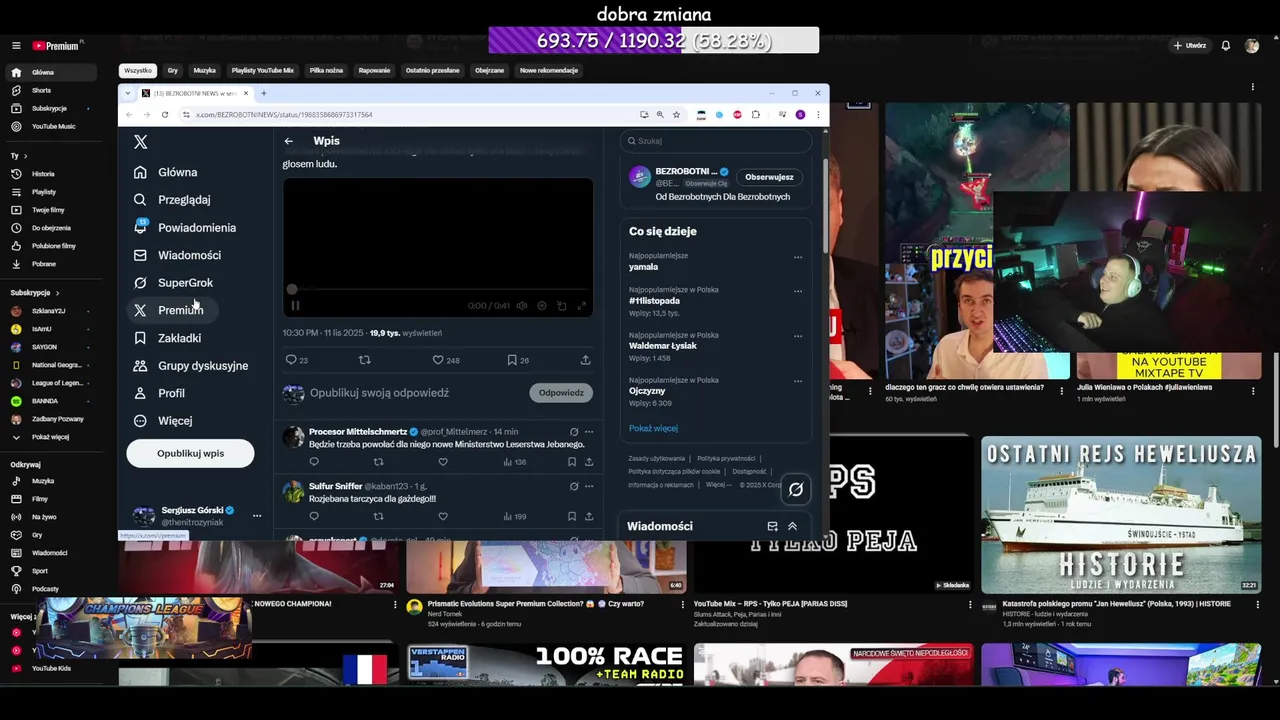Click the floating Grok button above Wiadomości
This screenshot has width=1280, height=720.
pyautogui.click(x=796, y=489)
